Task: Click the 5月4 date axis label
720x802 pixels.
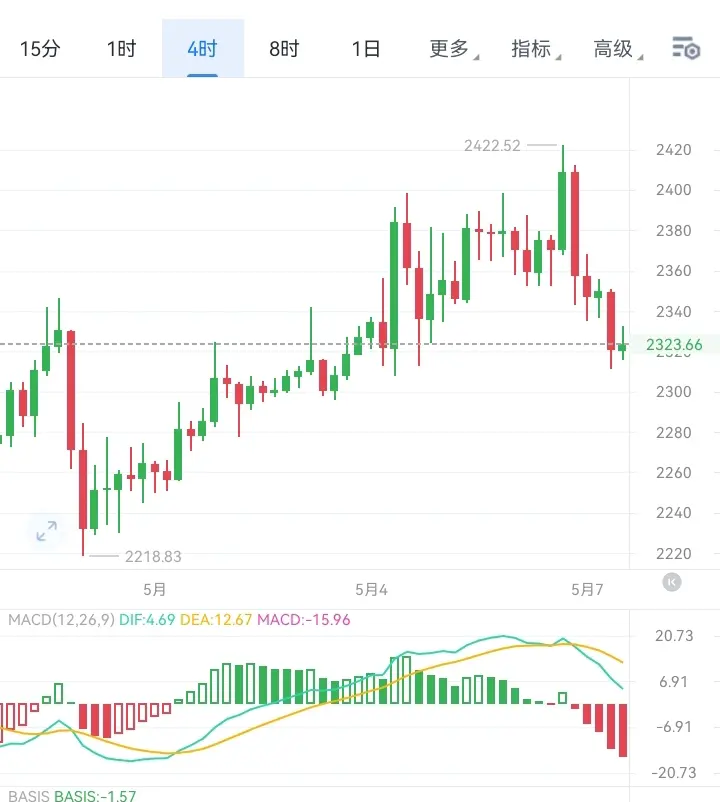Action: coord(371,590)
